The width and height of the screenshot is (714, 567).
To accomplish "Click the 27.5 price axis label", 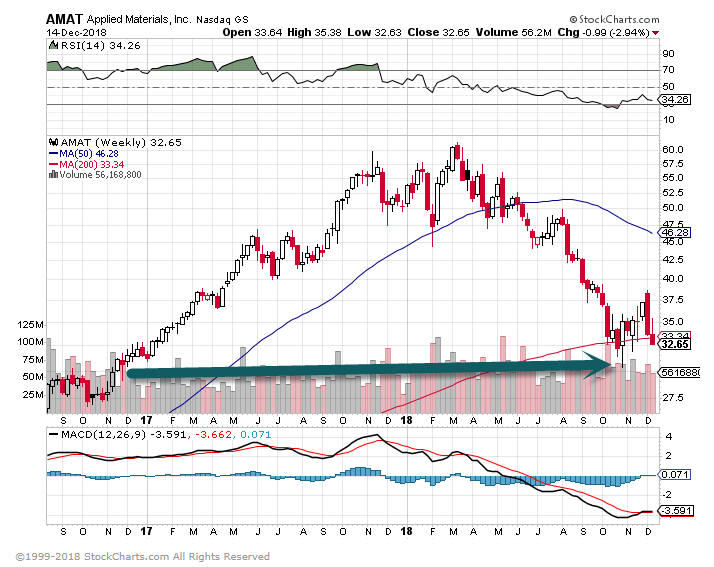I will 673,398.
